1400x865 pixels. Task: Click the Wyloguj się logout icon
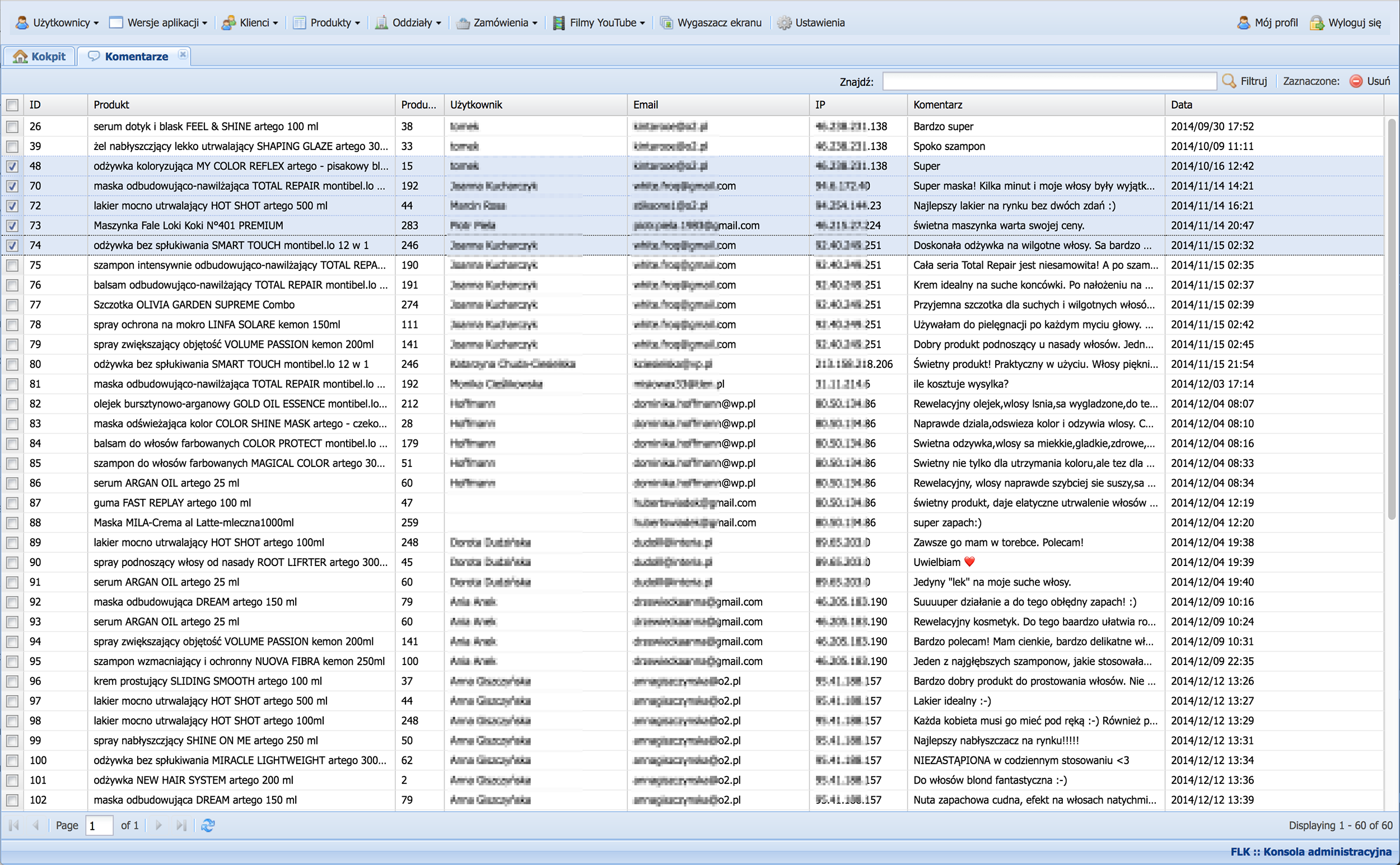(x=1317, y=23)
